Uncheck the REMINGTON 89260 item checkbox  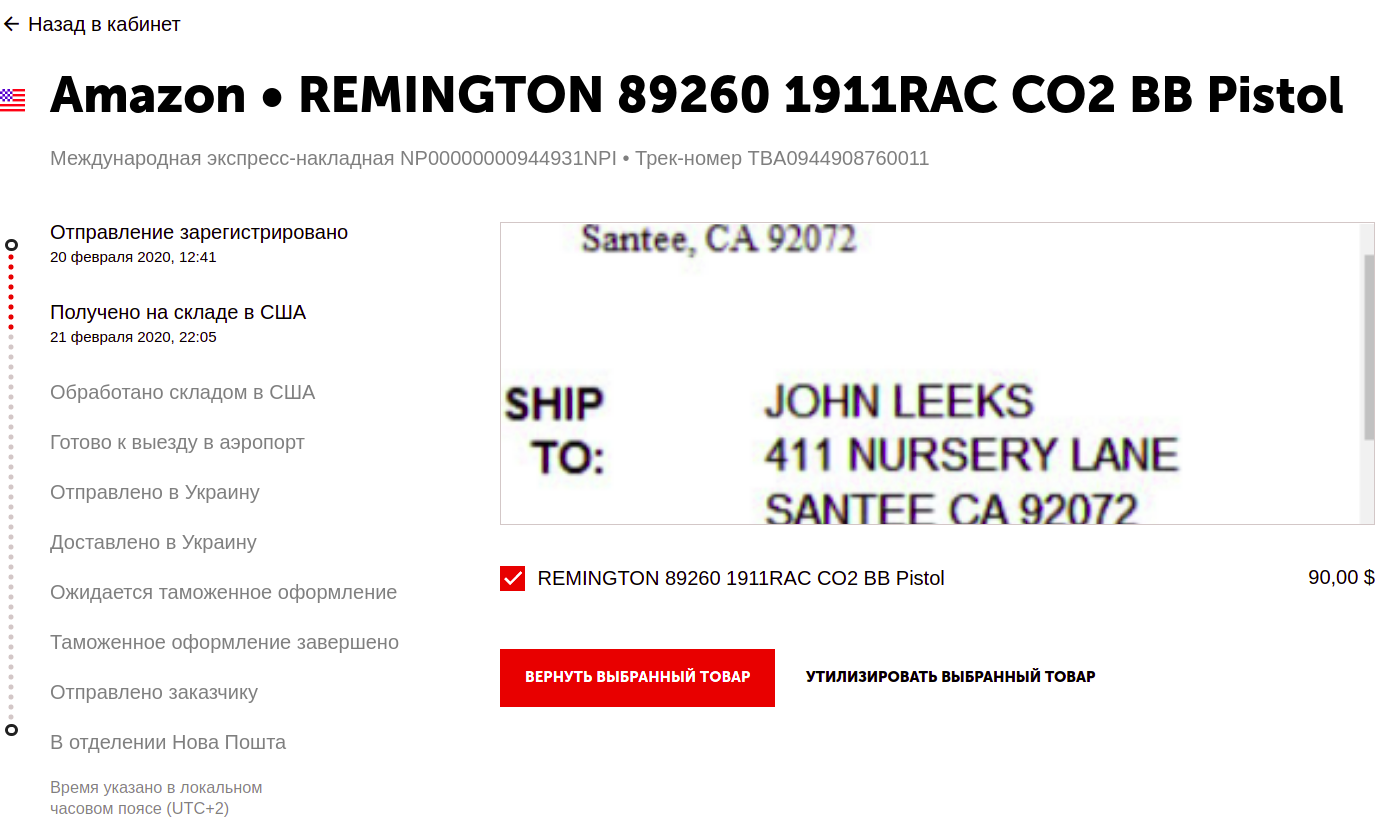click(513, 578)
